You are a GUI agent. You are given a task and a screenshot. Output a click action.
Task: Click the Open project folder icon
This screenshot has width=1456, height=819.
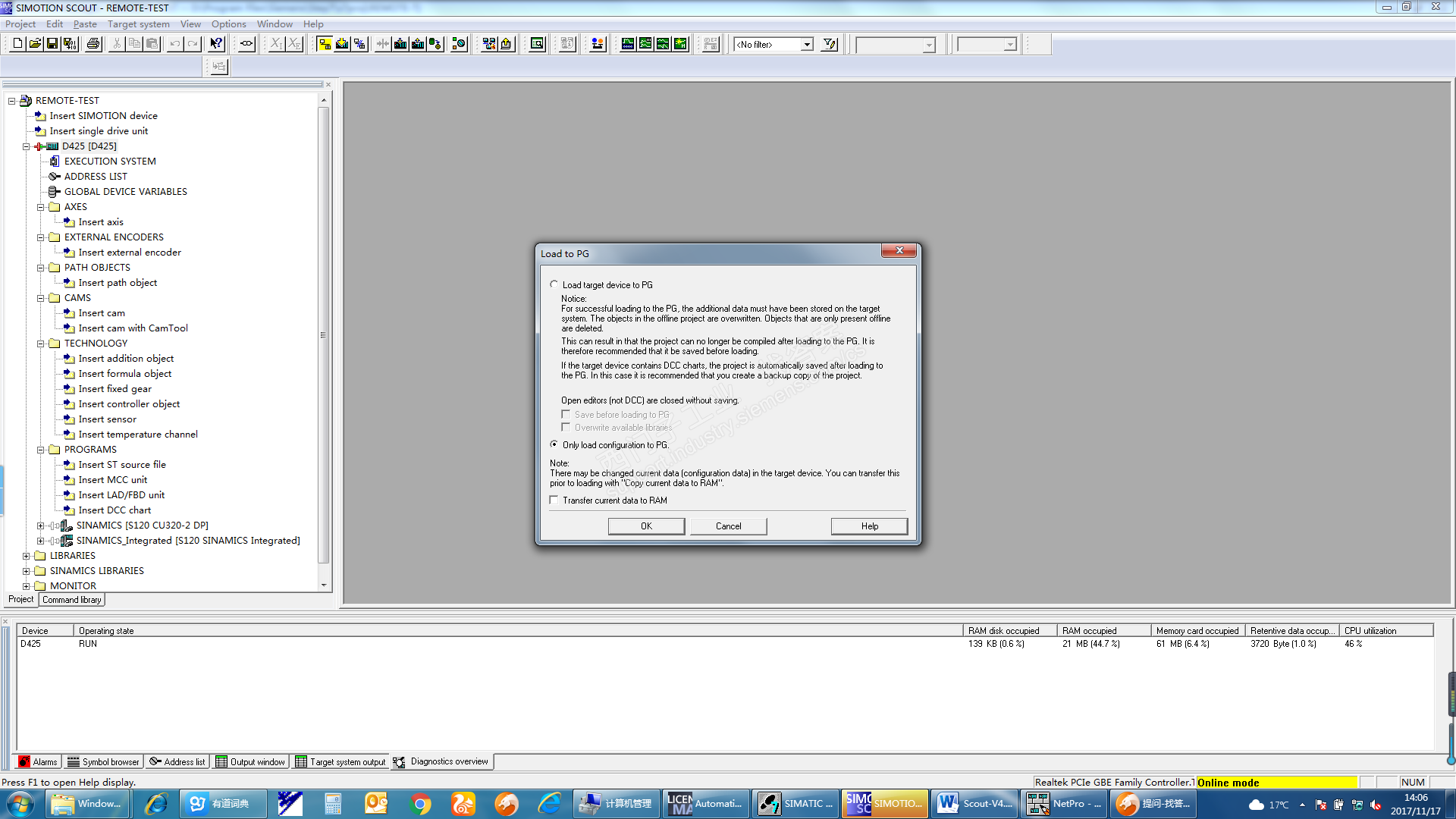35,44
